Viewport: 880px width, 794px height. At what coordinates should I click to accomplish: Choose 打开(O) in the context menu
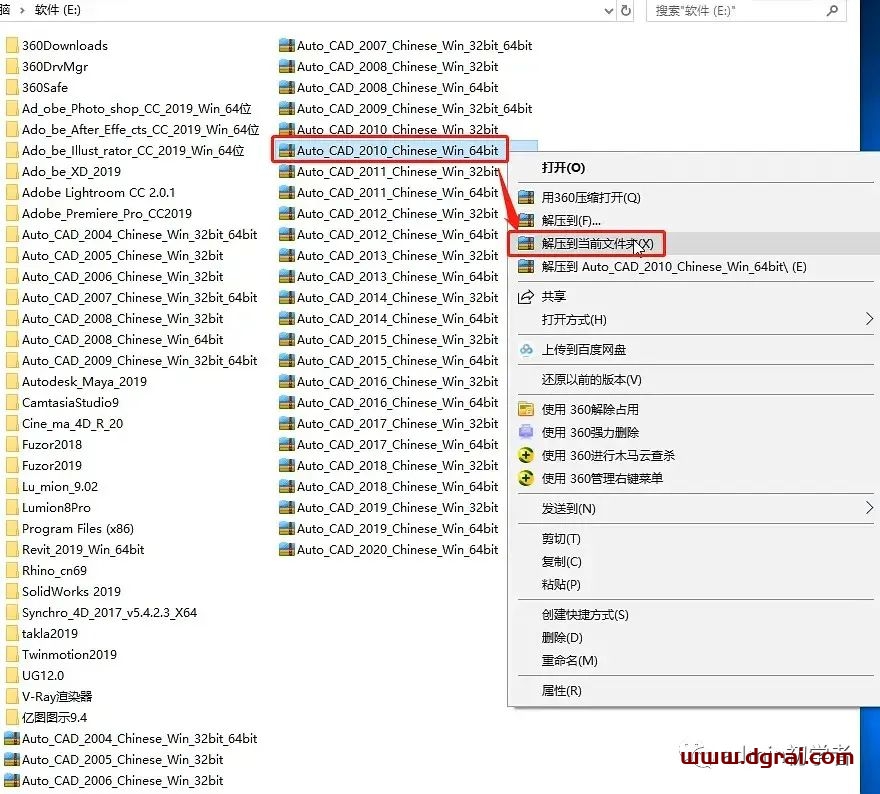click(563, 168)
